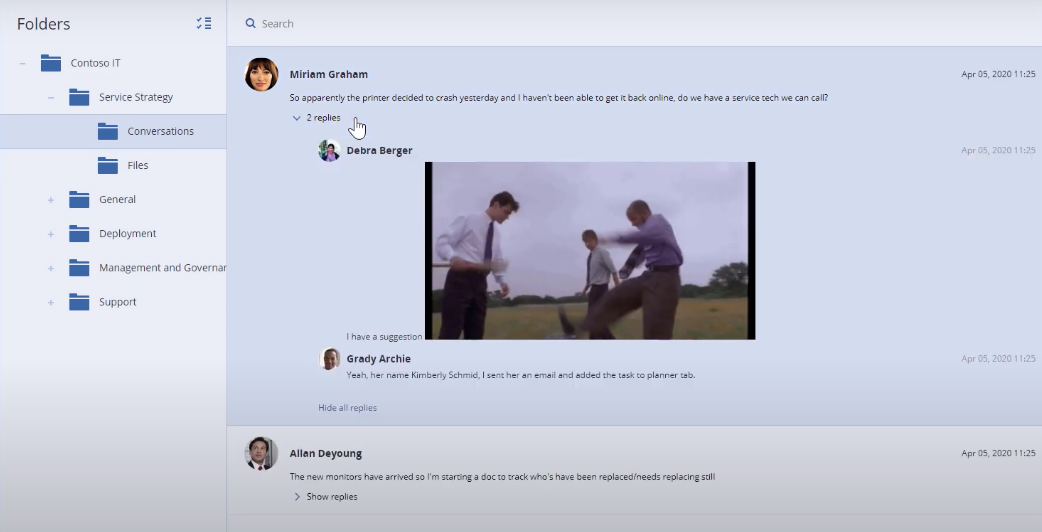Click the Conversations folder icon
The width and height of the screenshot is (1042, 532).
(108, 132)
